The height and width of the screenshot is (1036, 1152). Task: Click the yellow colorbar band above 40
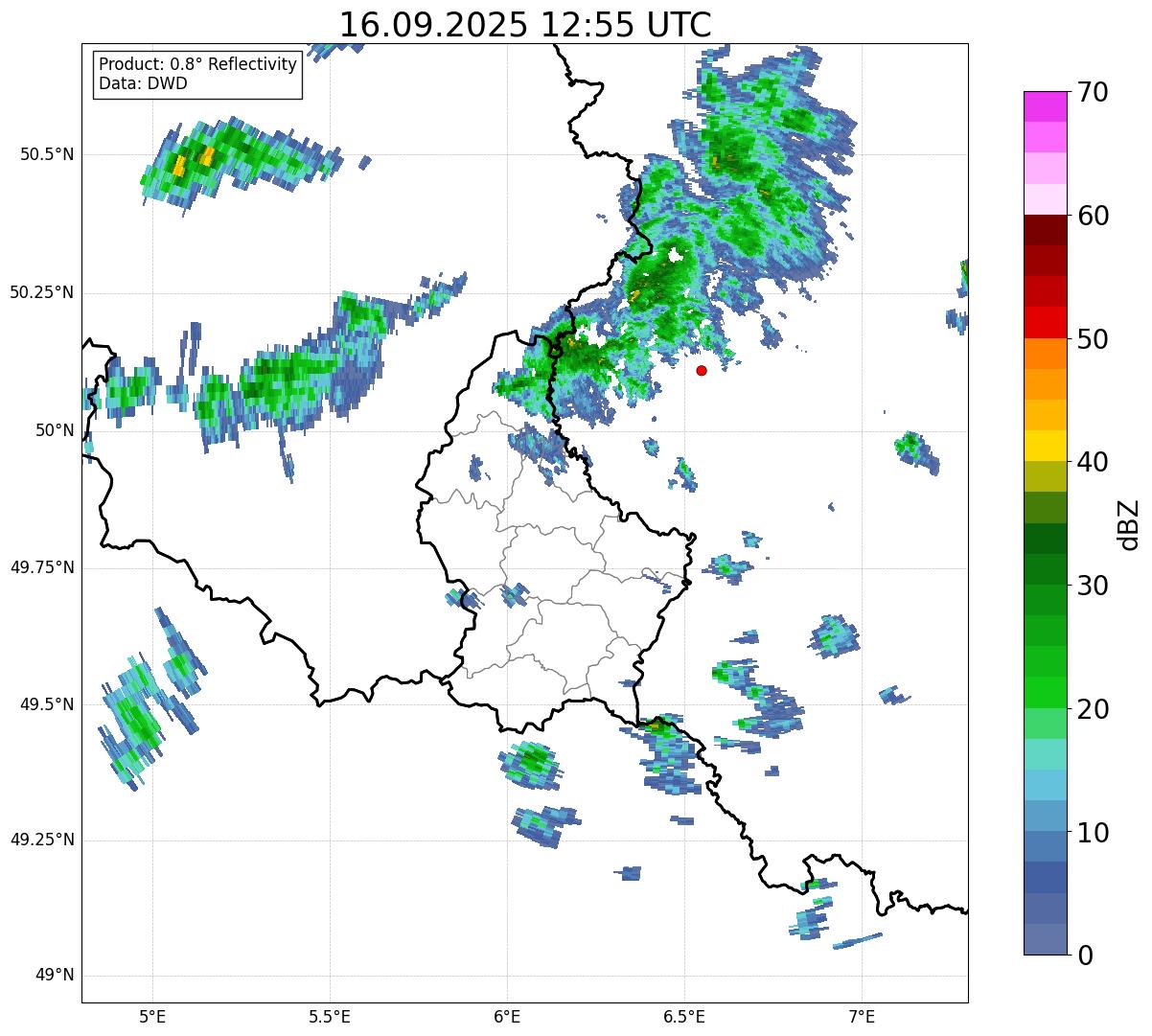tap(1045, 446)
